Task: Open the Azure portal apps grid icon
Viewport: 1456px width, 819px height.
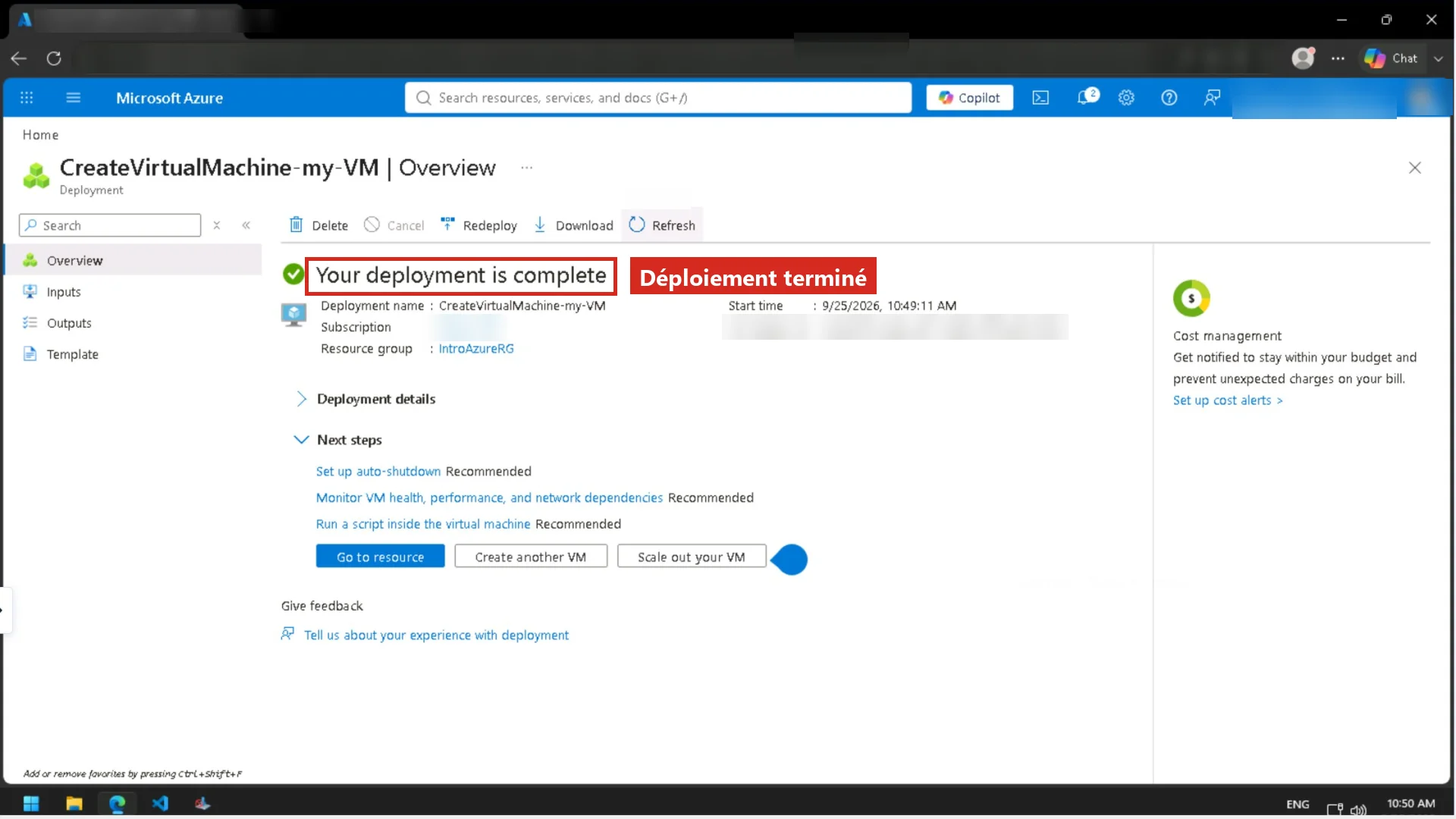Action: click(27, 98)
